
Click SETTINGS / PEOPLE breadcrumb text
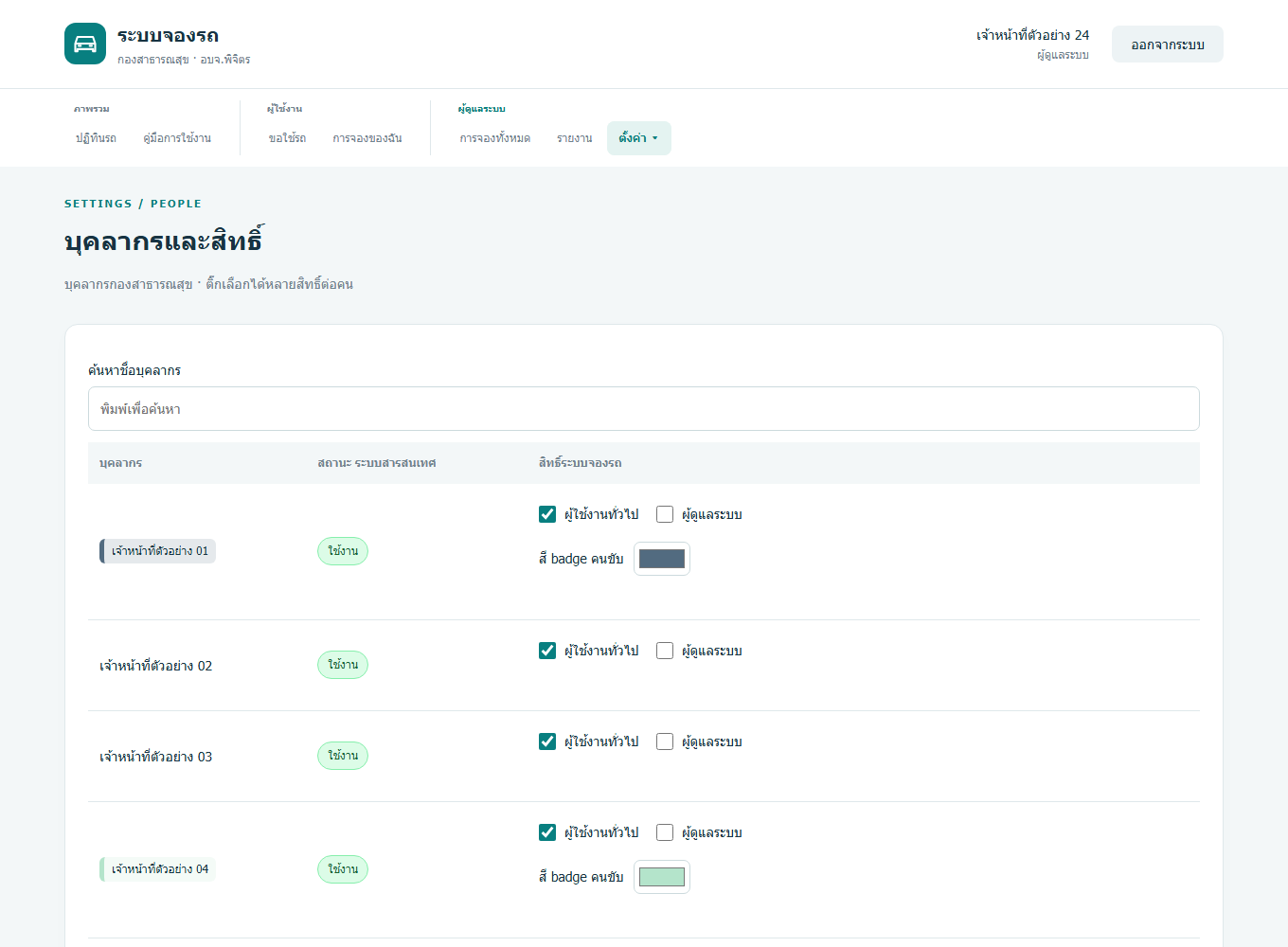pyautogui.click(x=133, y=204)
